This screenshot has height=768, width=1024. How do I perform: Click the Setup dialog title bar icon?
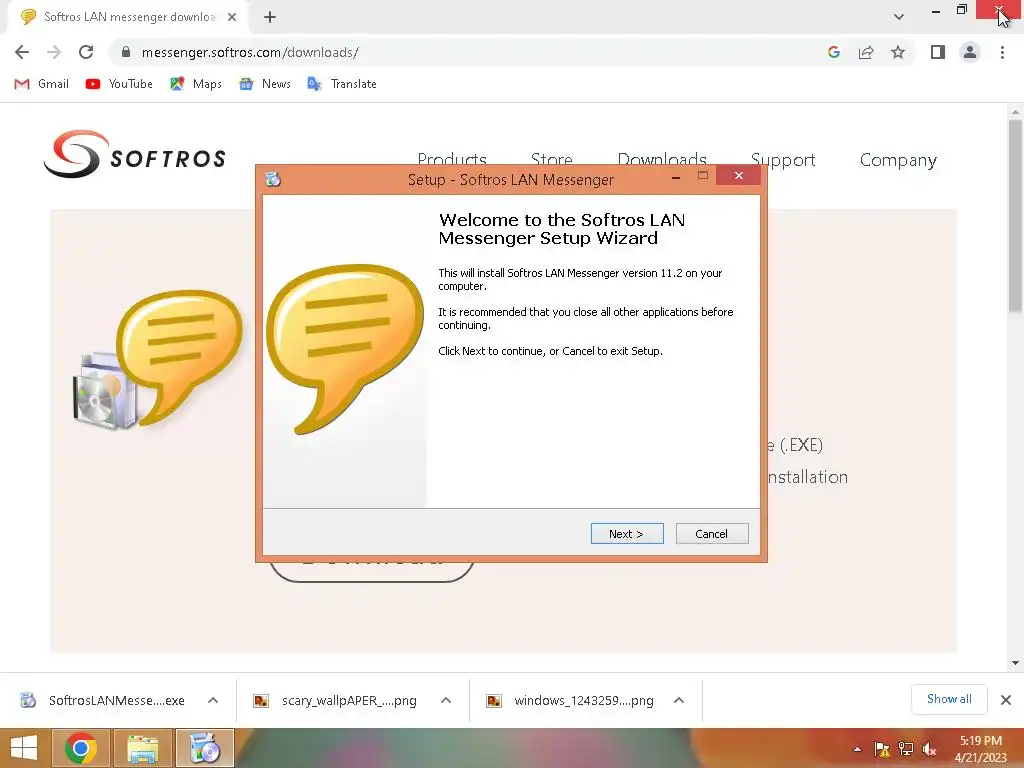pyautogui.click(x=273, y=179)
